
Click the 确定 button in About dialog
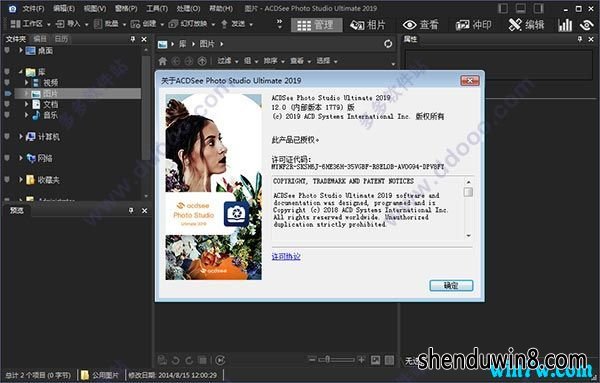[451, 285]
